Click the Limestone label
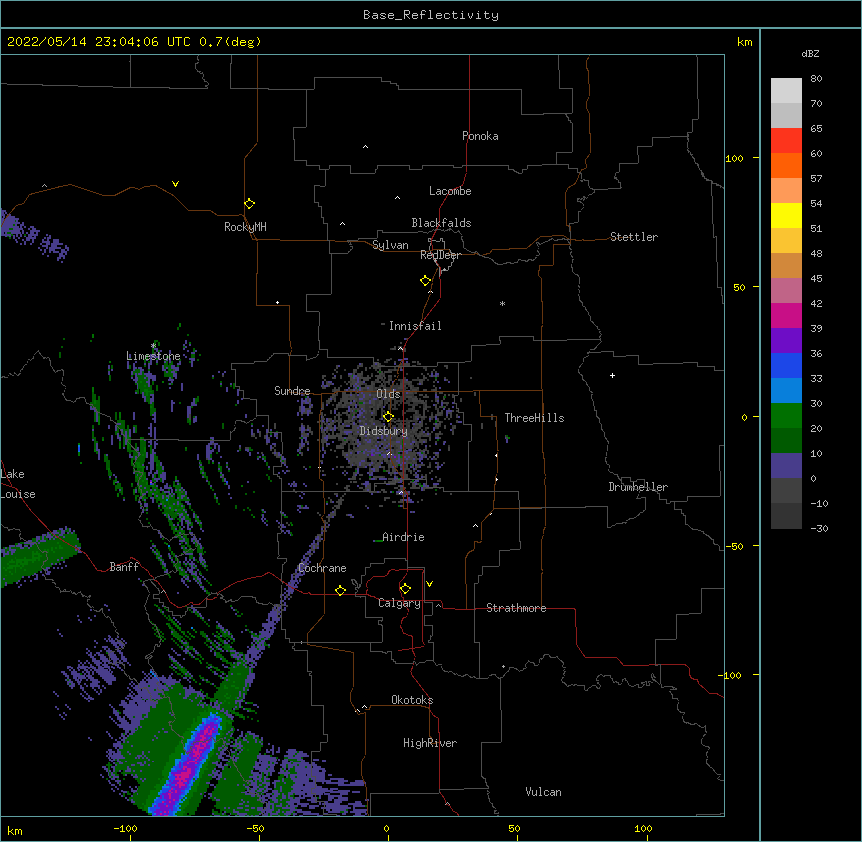This screenshot has width=862, height=842. 153,356
